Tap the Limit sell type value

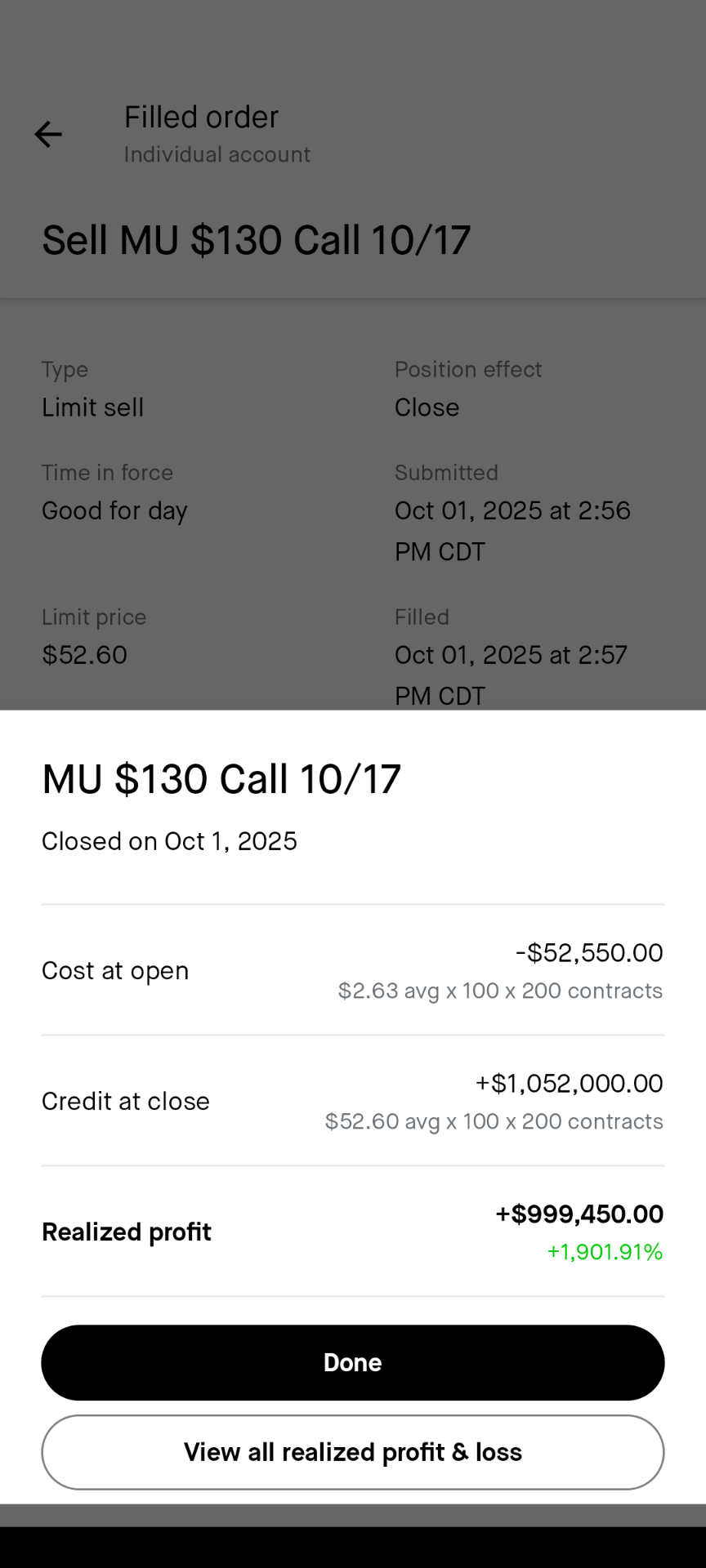[x=92, y=408]
